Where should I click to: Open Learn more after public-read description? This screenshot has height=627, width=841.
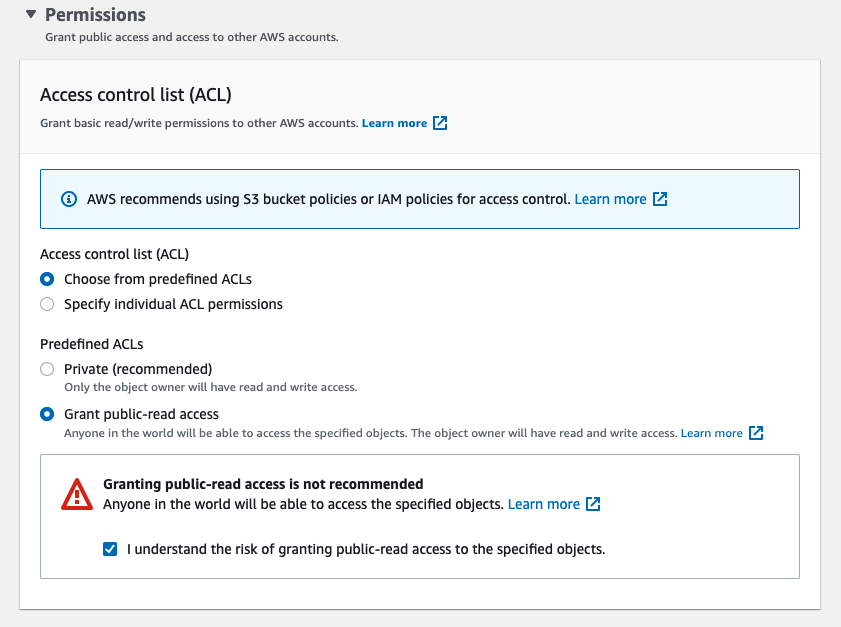coord(711,433)
